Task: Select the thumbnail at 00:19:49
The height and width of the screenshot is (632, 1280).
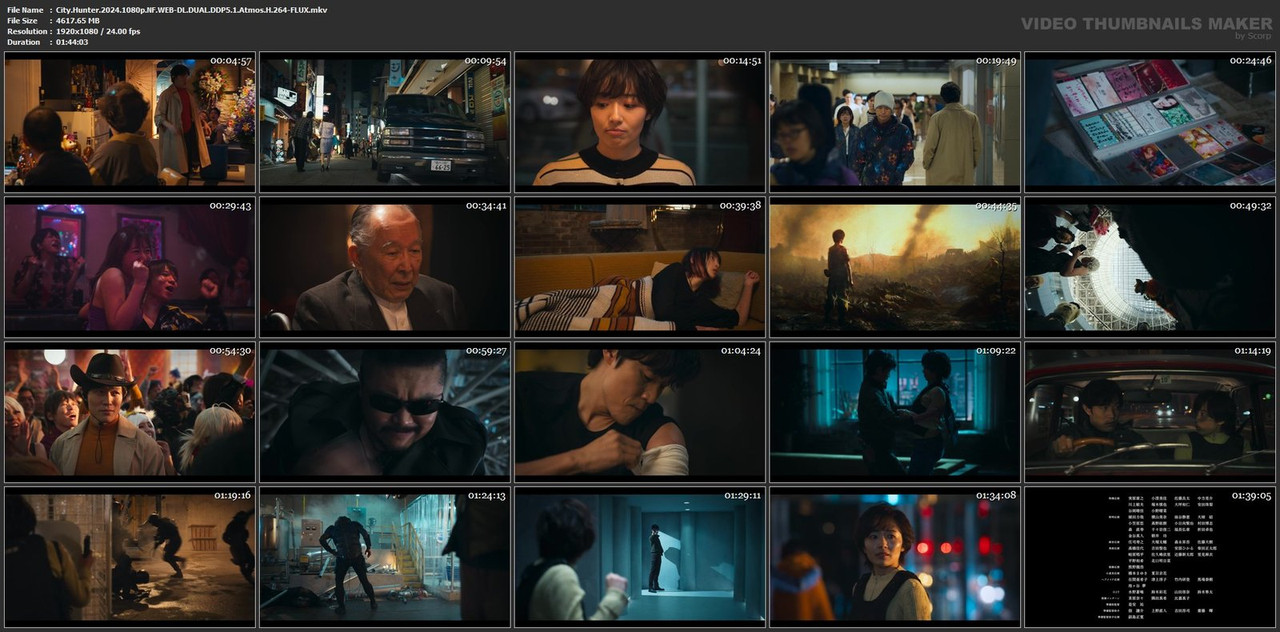Action: pos(895,120)
